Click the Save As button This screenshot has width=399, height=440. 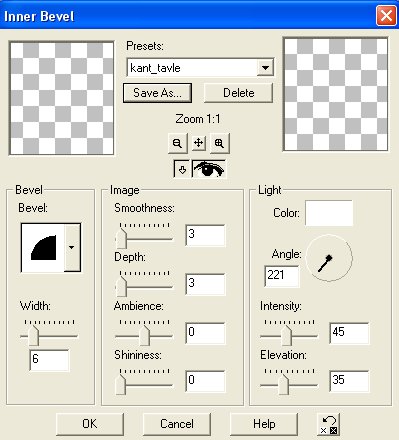(x=157, y=93)
